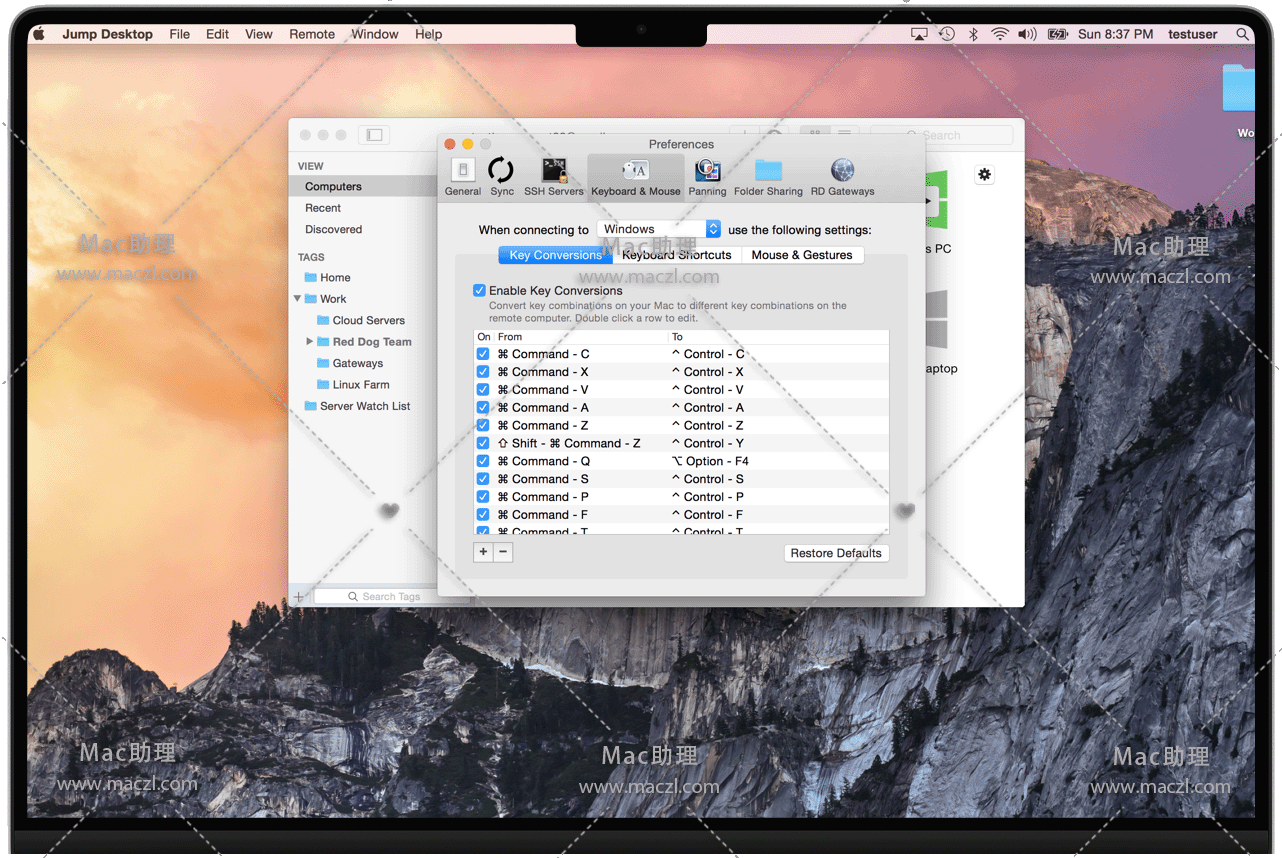The image size is (1282, 858).
Task: Toggle the sidebar view button
Action: (x=374, y=135)
